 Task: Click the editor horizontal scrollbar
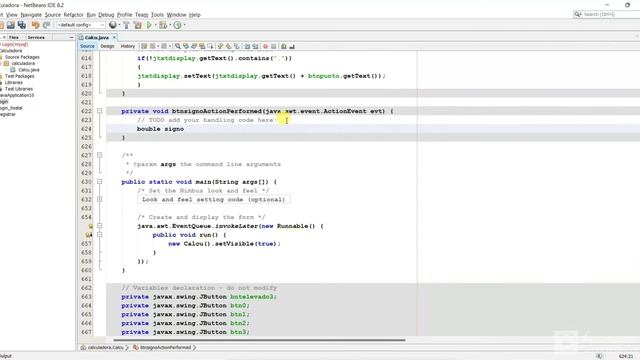(259, 340)
